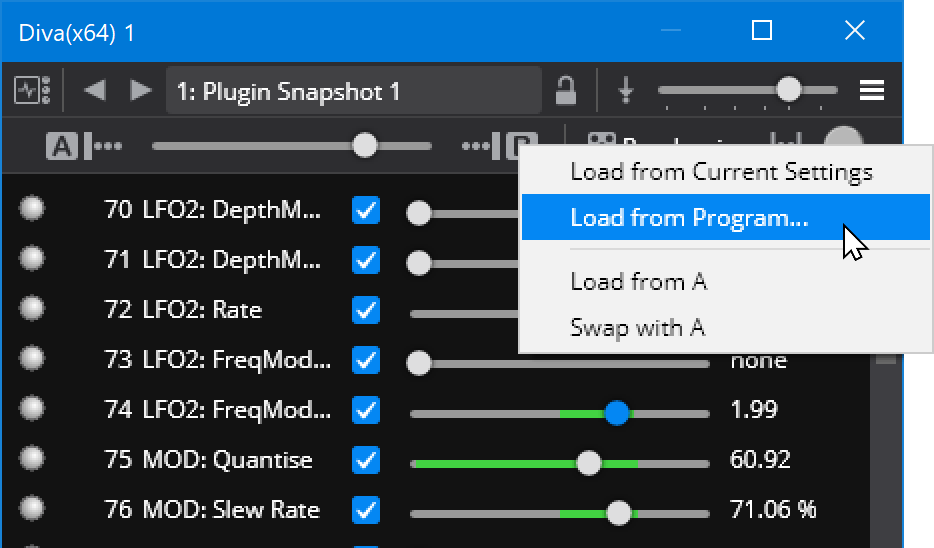The image size is (934, 548).
Task: Open the Plugin Snapshot 1 preset dropdown
Action: click(x=354, y=91)
